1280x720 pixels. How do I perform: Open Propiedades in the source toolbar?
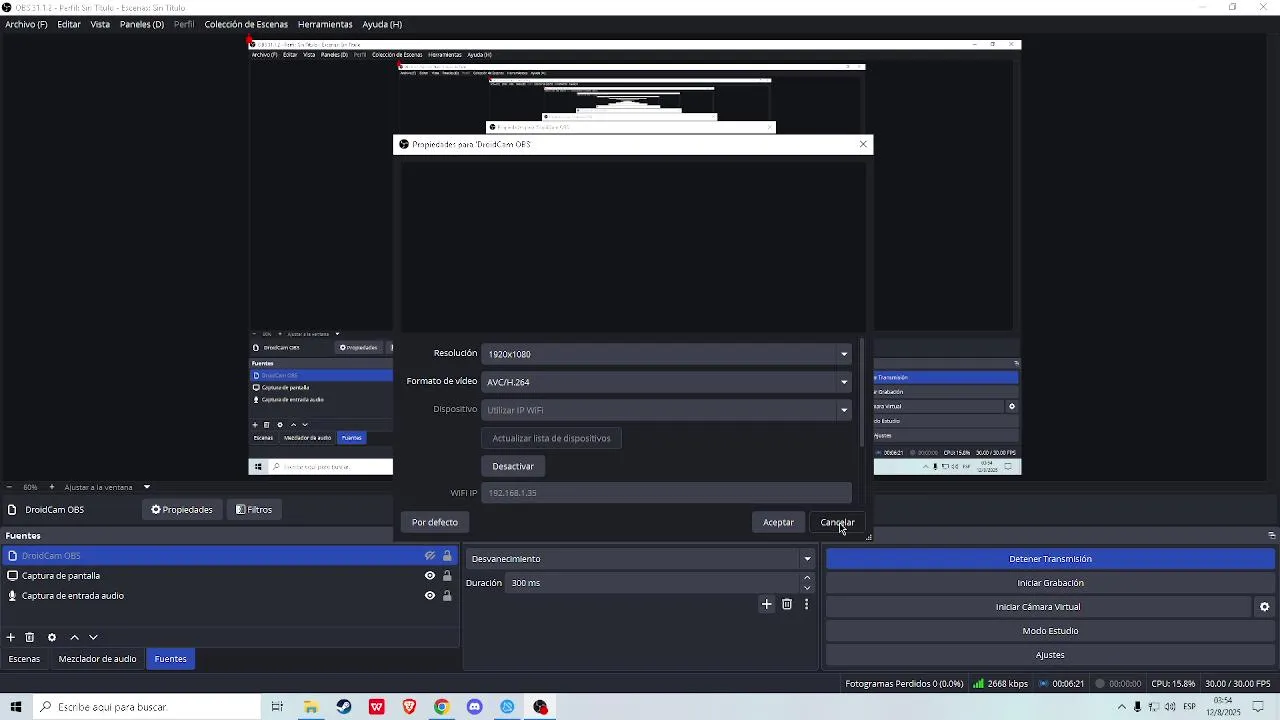[182, 510]
